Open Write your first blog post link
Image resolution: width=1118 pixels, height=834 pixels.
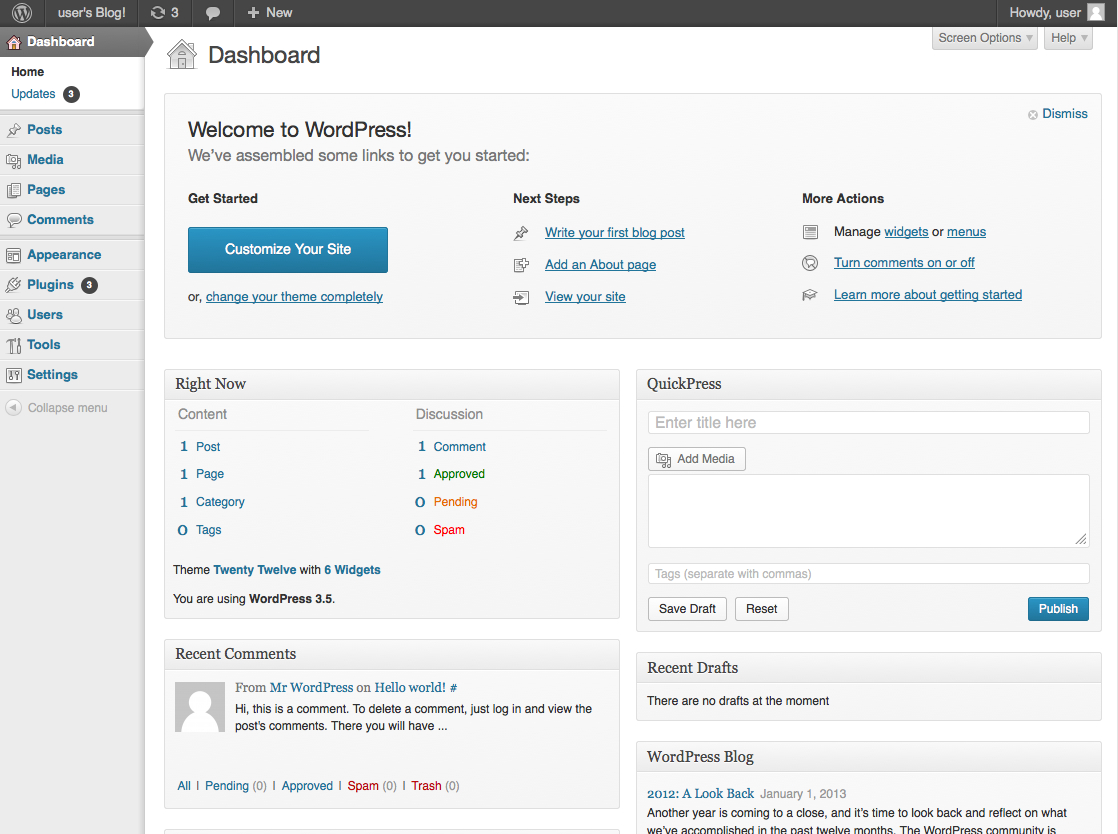(615, 232)
